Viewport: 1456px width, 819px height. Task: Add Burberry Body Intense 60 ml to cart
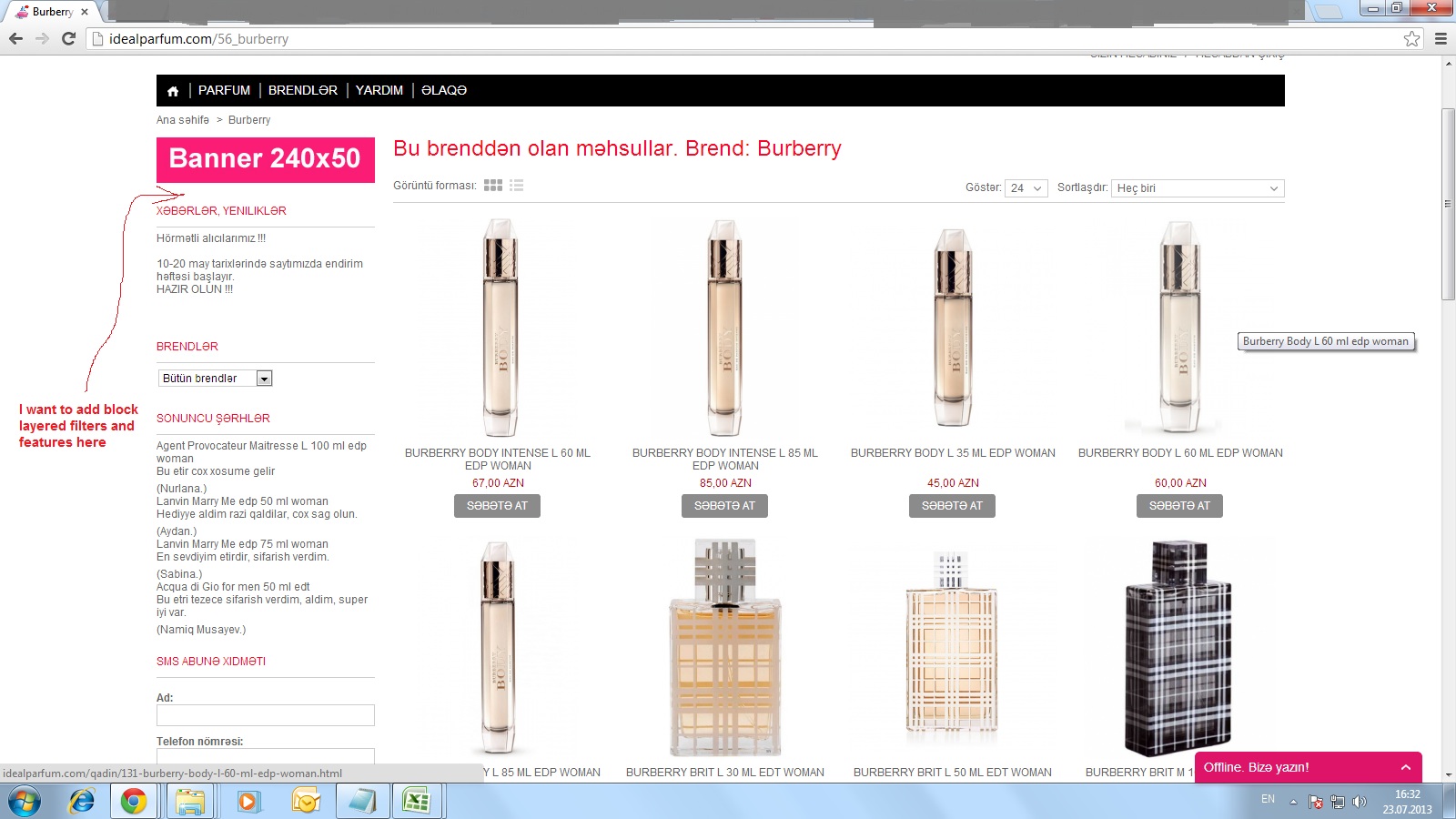497,506
